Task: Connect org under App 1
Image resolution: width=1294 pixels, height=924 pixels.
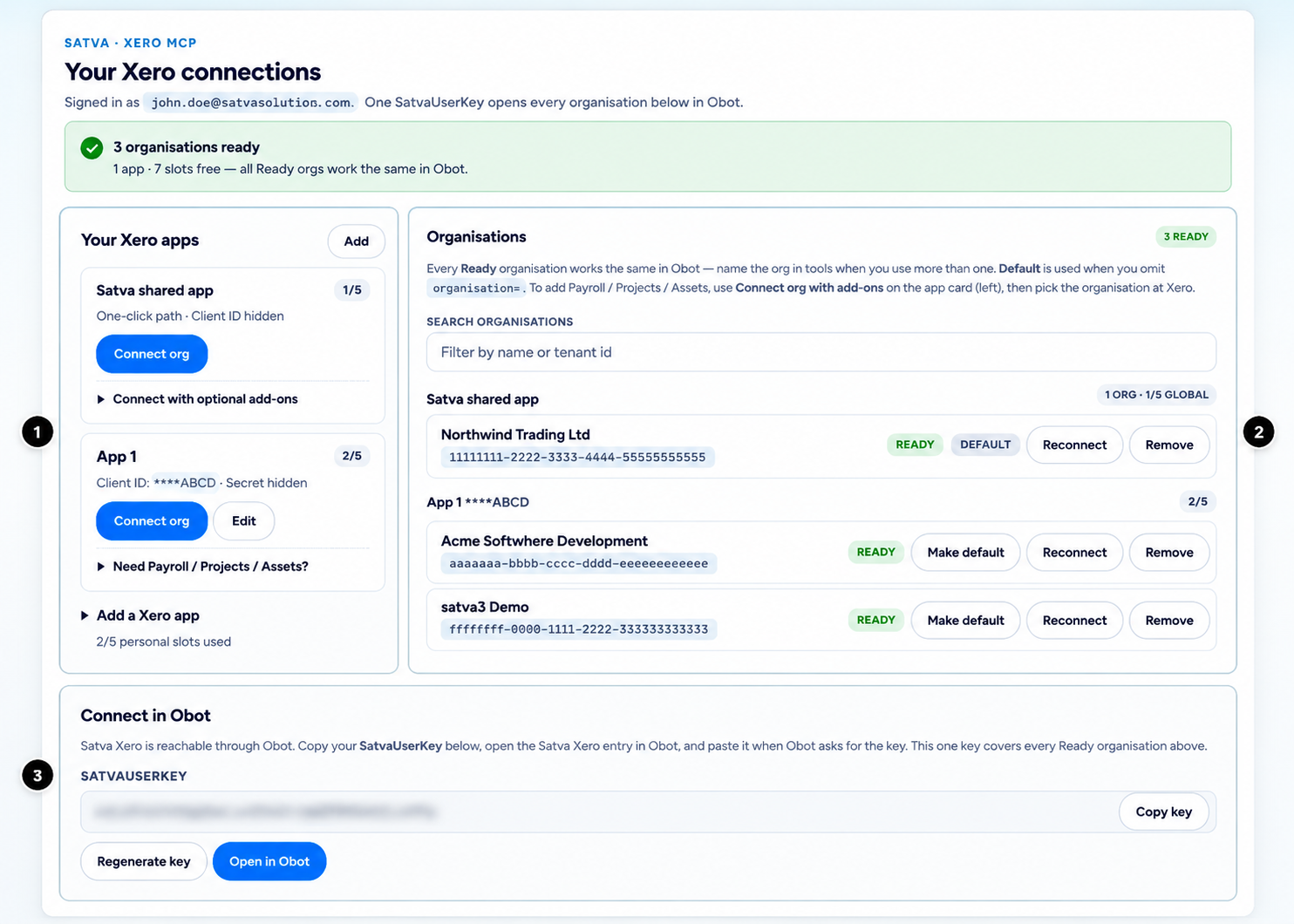Action: [x=152, y=521]
